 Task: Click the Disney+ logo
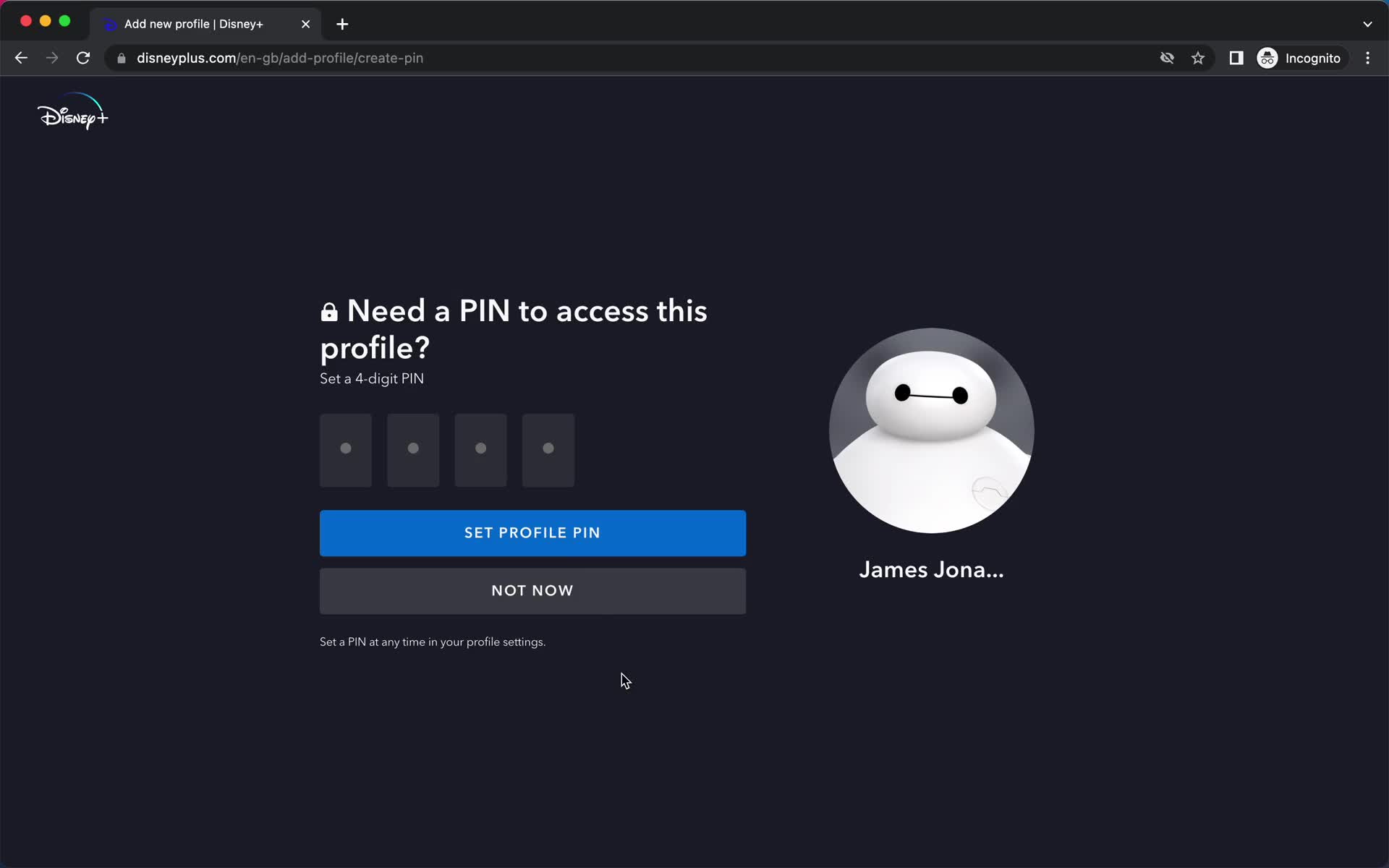point(72,112)
